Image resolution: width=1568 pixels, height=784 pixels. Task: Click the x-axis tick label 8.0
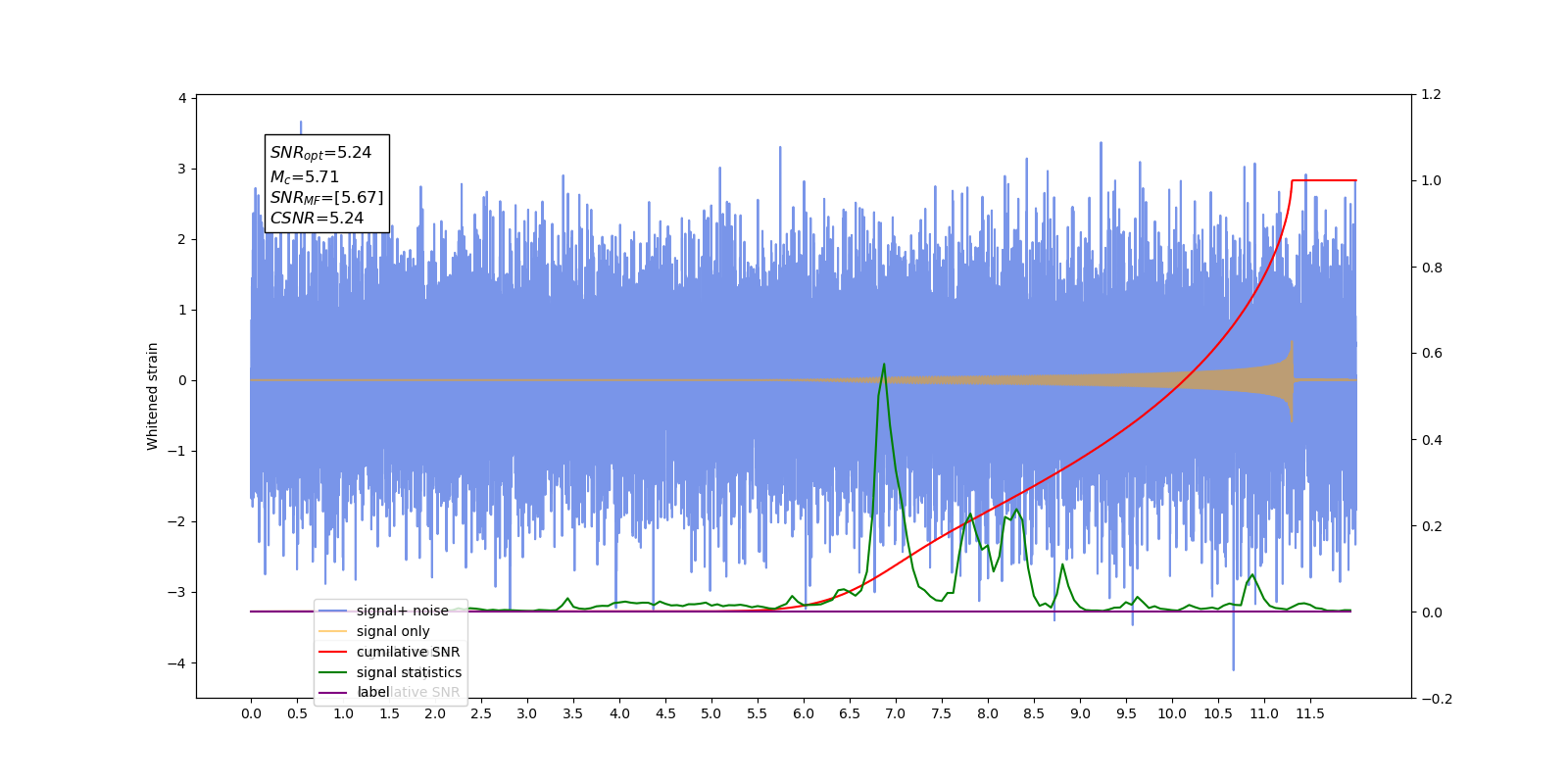988,713
